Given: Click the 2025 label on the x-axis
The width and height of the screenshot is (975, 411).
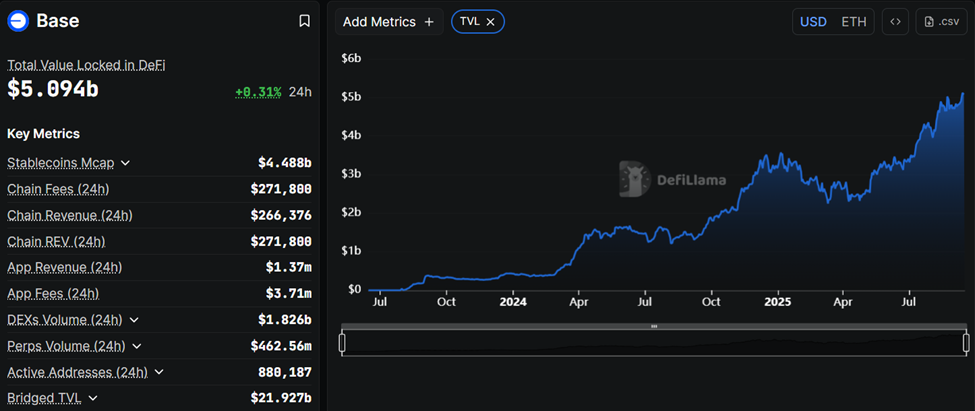Looking at the screenshot, I should click(x=777, y=302).
